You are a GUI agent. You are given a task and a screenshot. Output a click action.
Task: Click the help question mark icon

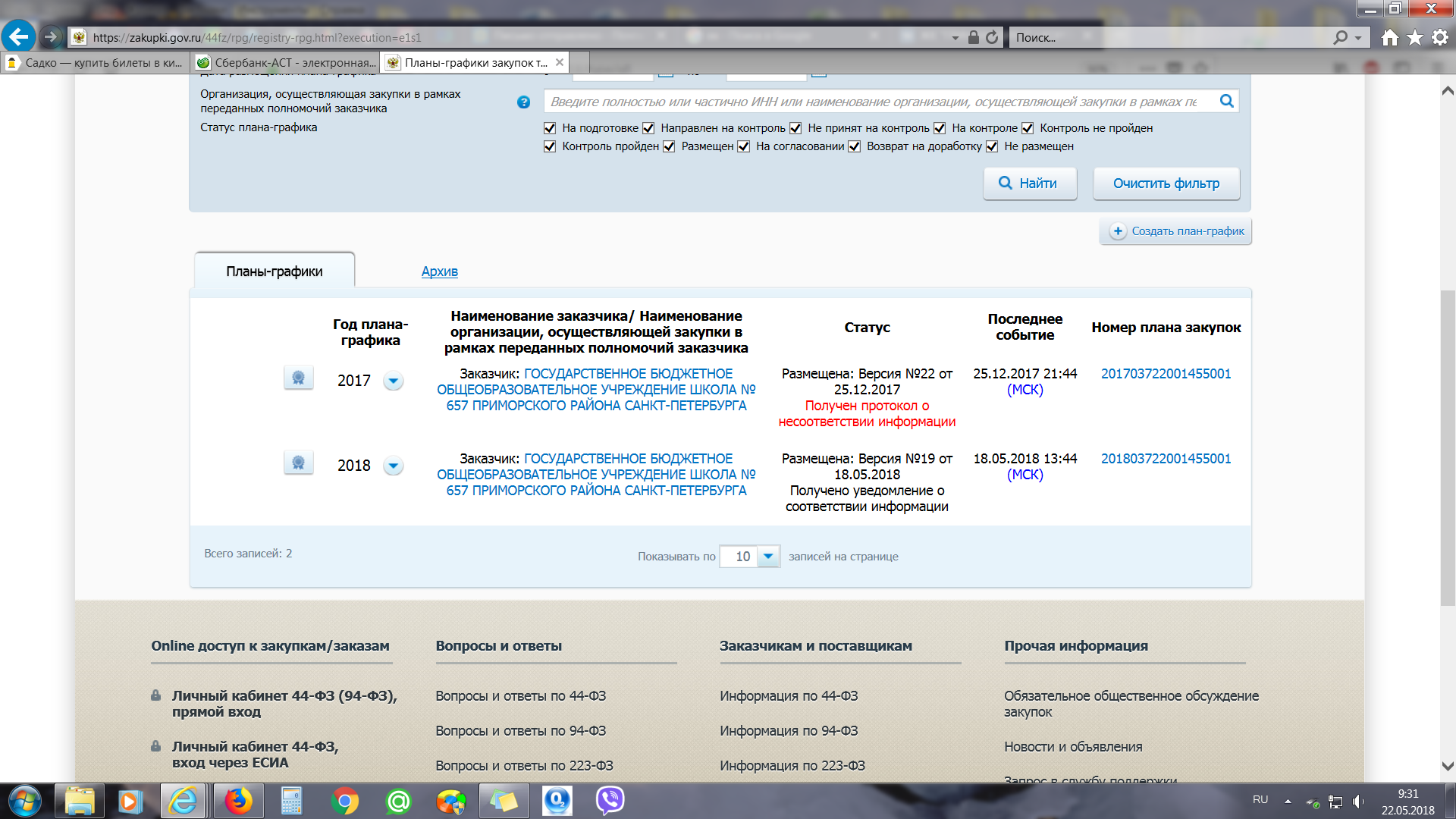tap(523, 102)
